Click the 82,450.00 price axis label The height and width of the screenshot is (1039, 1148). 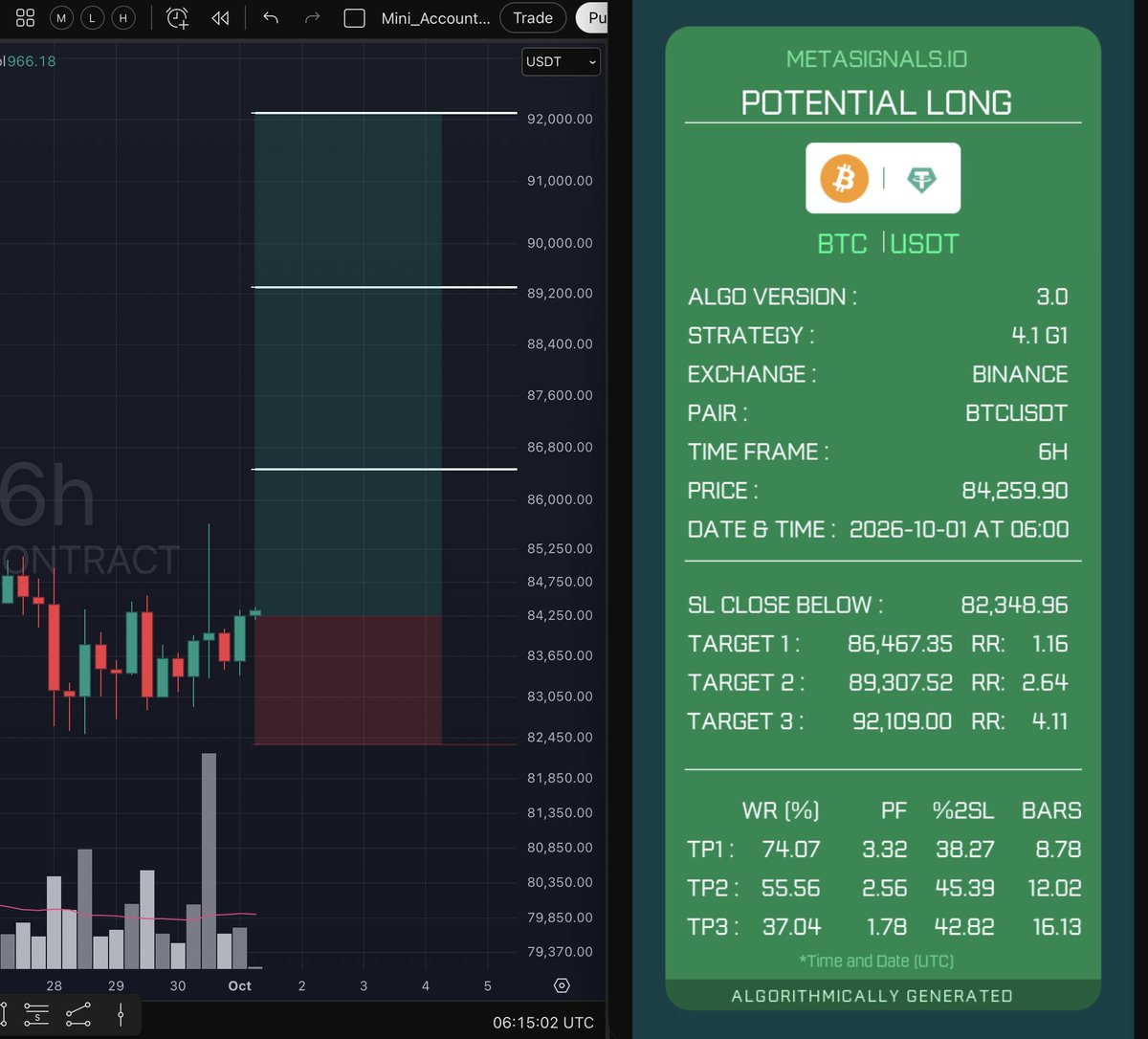click(560, 737)
